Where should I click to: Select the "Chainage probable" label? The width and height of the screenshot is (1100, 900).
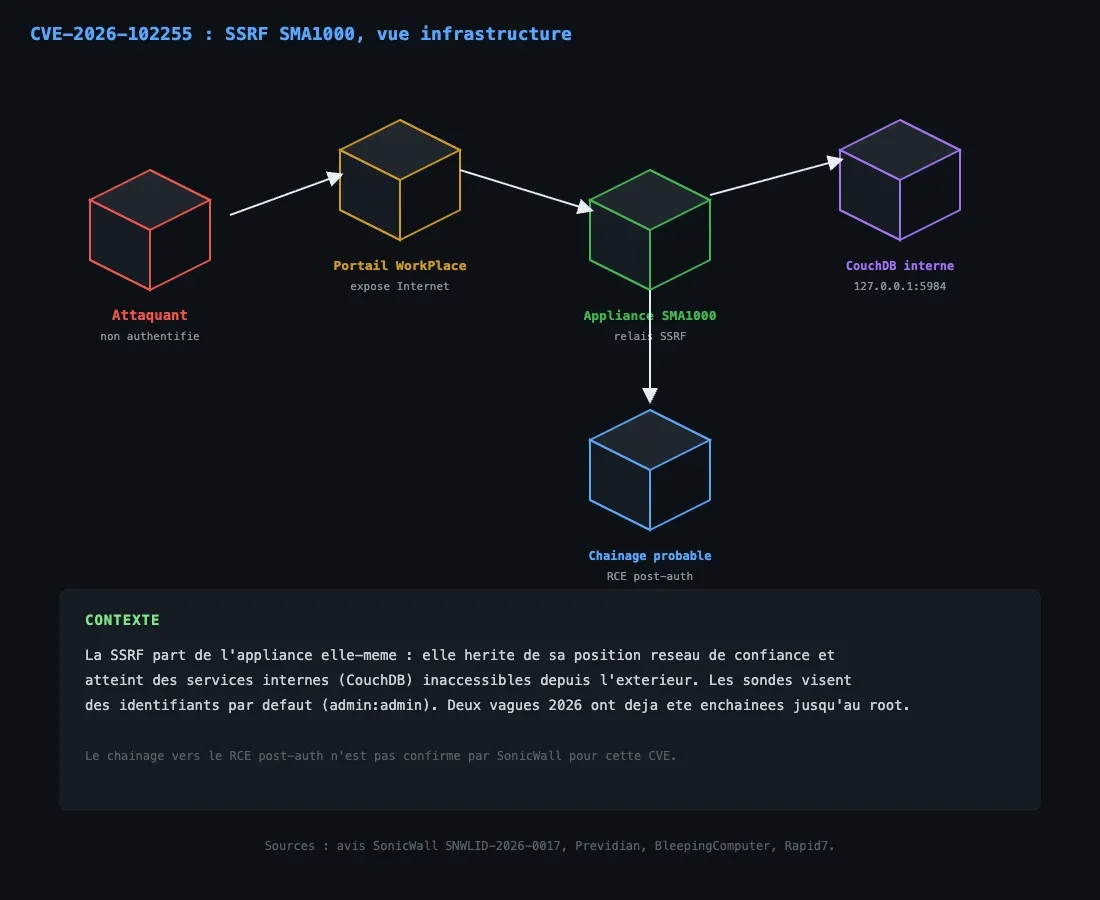tap(650, 556)
